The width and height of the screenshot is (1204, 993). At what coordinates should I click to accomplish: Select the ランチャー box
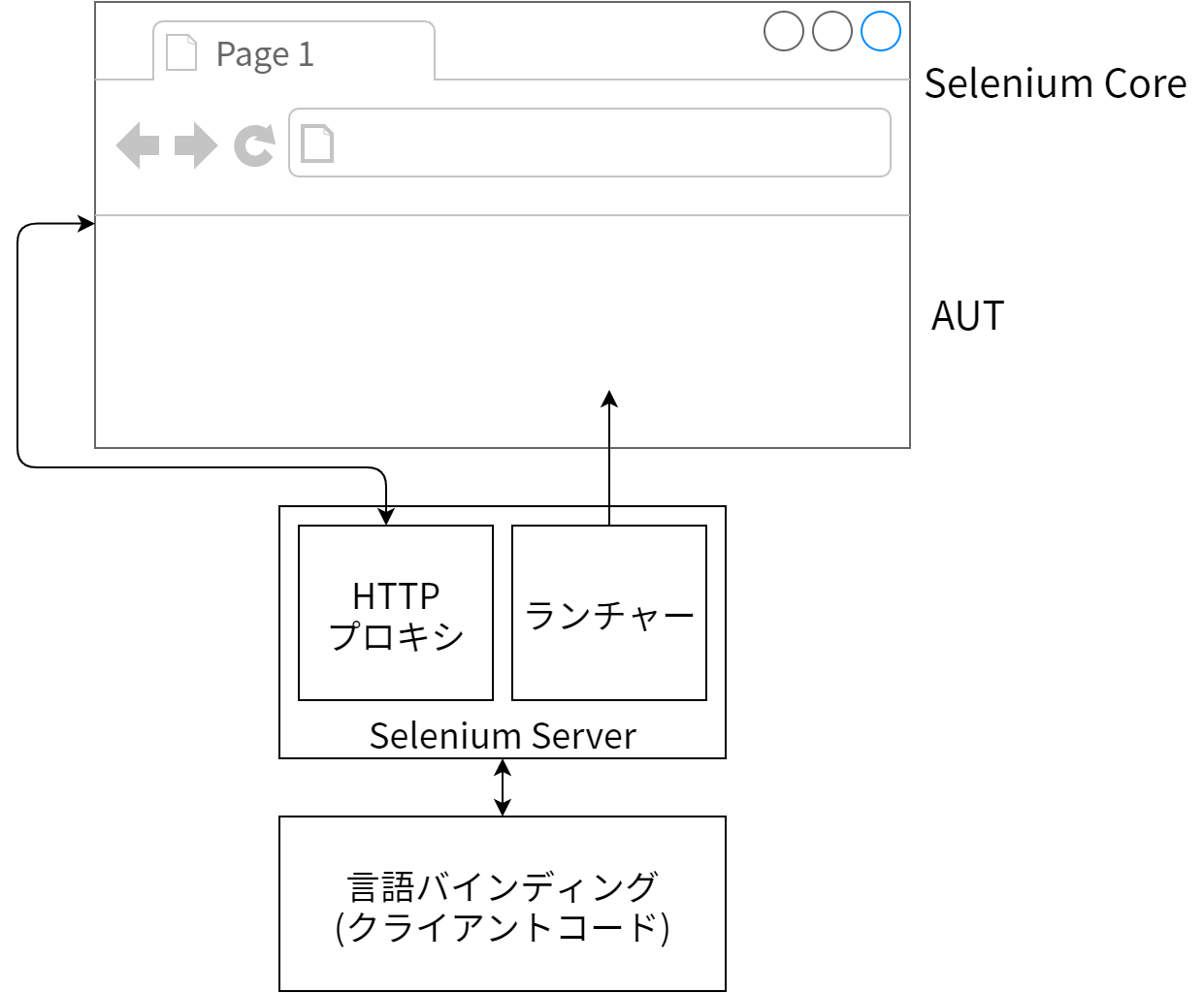pyautogui.click(x=609, y=613)
